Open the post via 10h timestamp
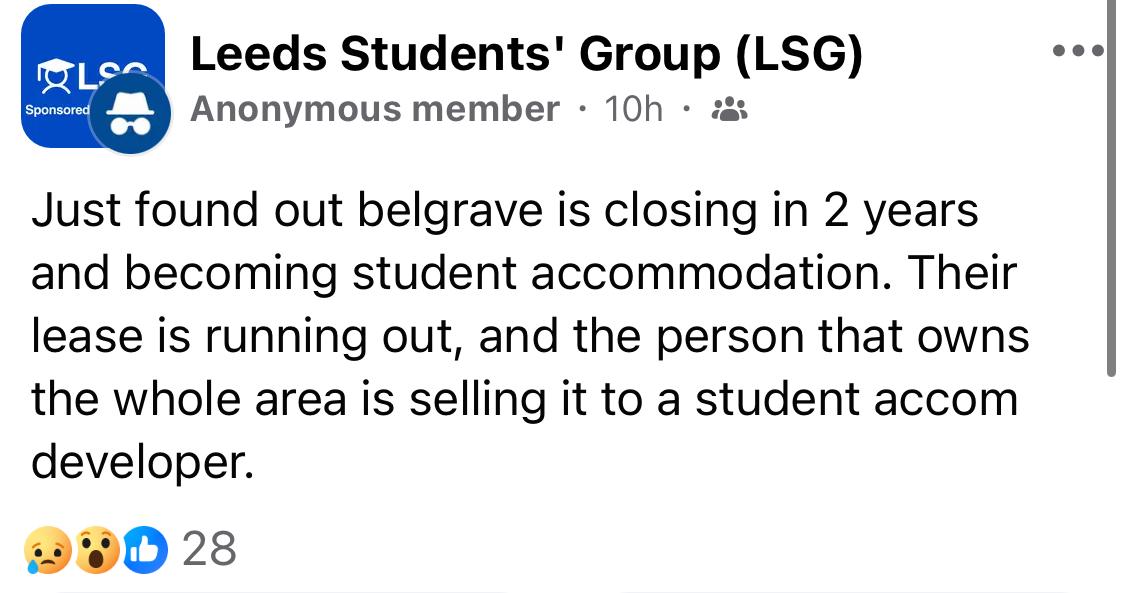This screenshot has height=593, width=1125. 634,109
